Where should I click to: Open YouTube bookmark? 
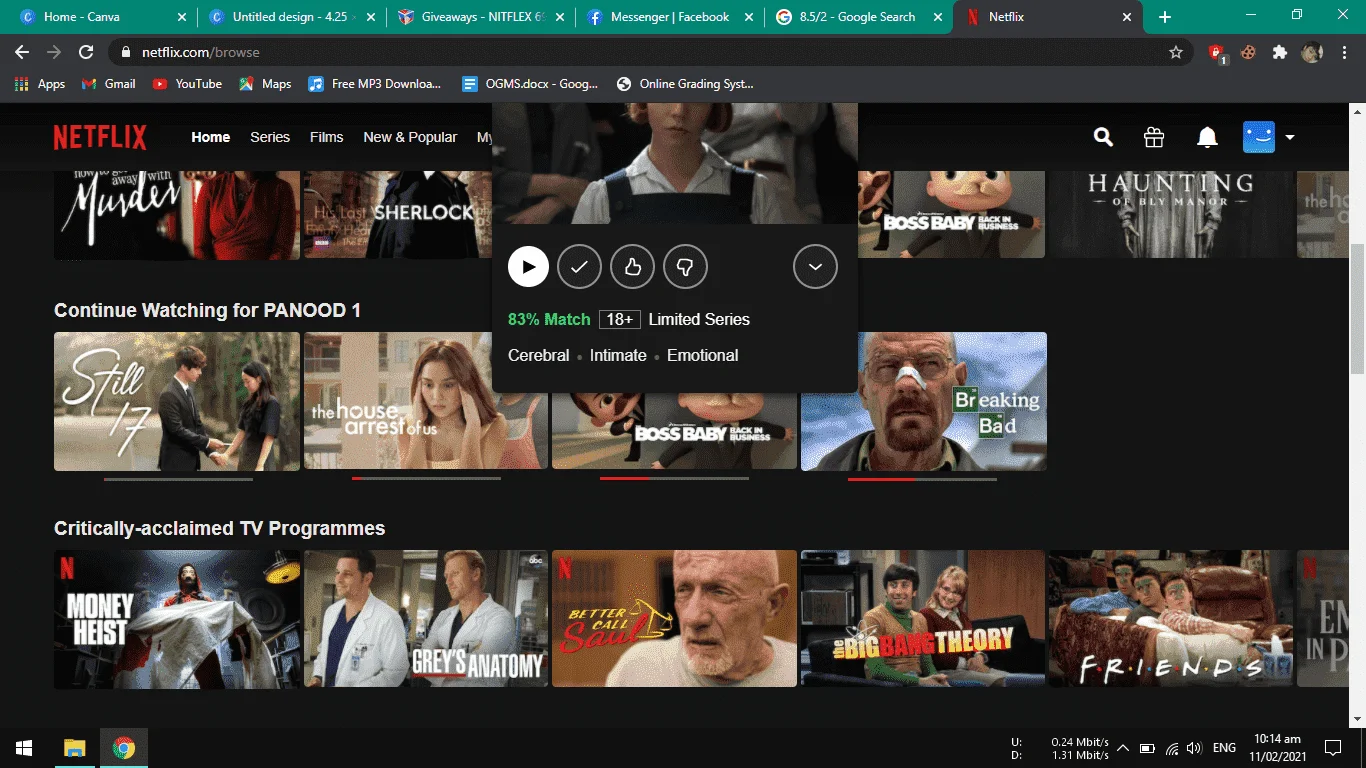(x=187, y=84)
